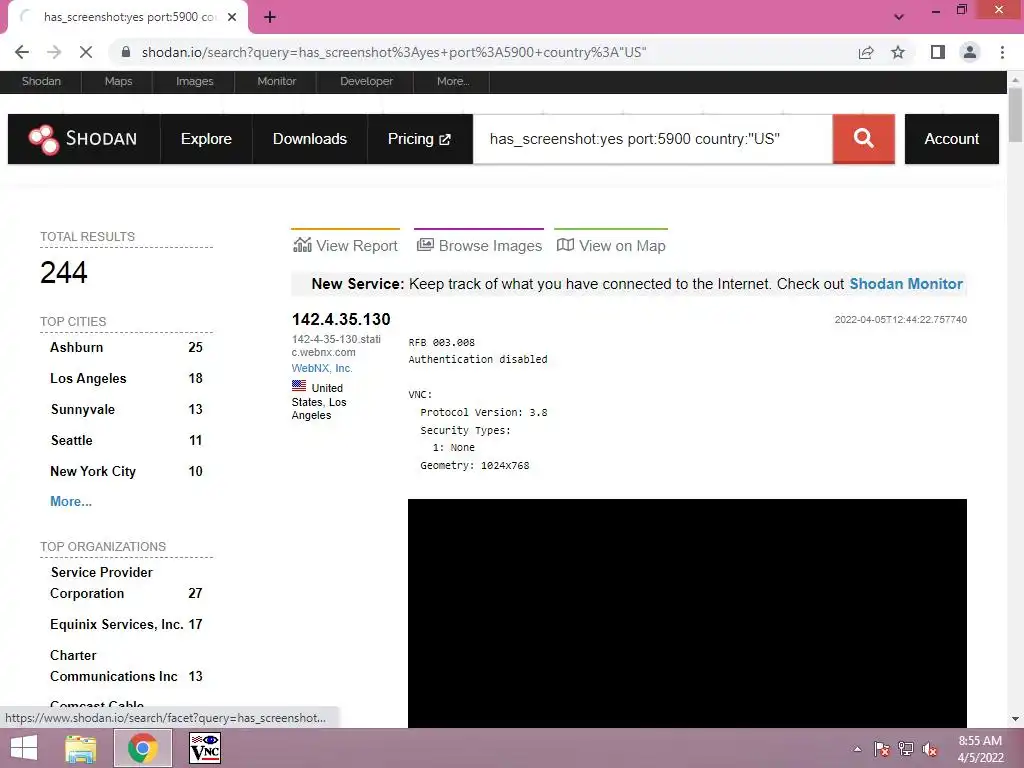The image size is (1024, 768).
Task: Open the tab search chevron
Action: [899, 17]
